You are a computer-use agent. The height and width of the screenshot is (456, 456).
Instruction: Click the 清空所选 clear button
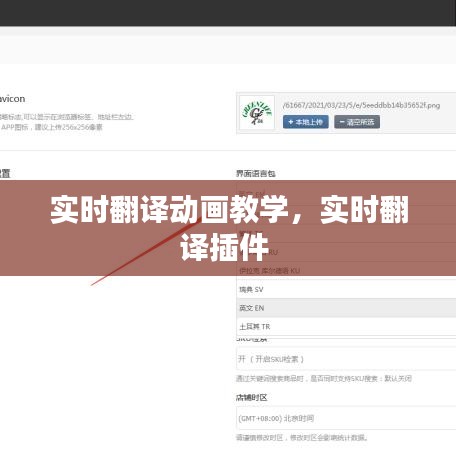click(357, 122)
